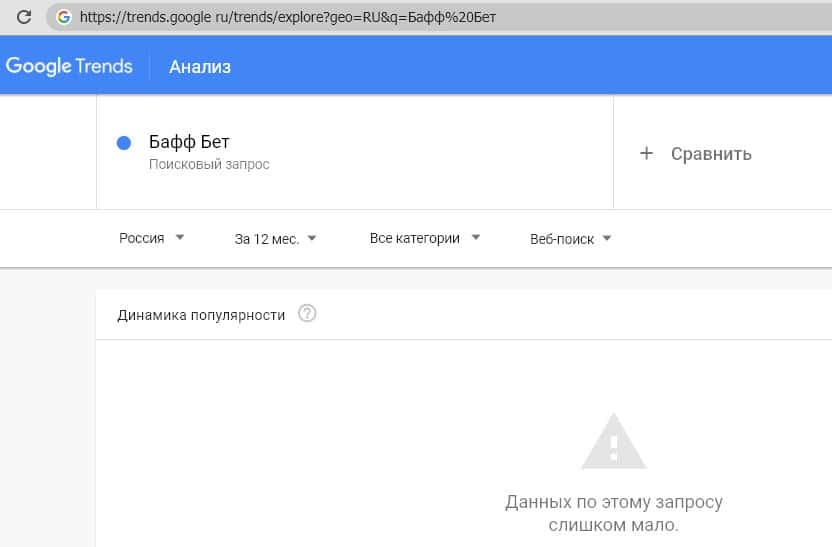The width and height of the screenshot is (832, 547).
Task: Click the down arrow beside Веб-поиск
Action: [607, 239]
